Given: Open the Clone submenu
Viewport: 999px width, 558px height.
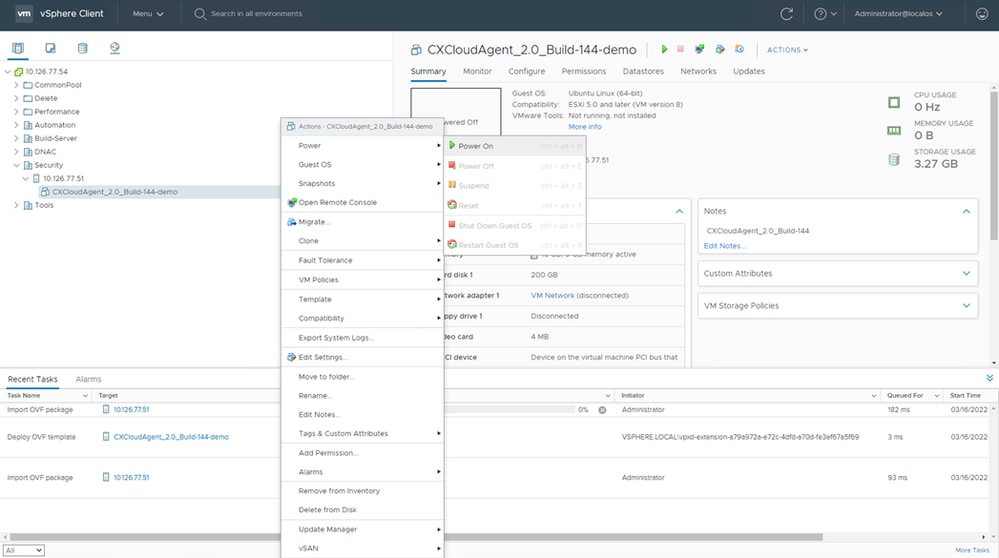Looking at the screenshot, I should (363, 241).
